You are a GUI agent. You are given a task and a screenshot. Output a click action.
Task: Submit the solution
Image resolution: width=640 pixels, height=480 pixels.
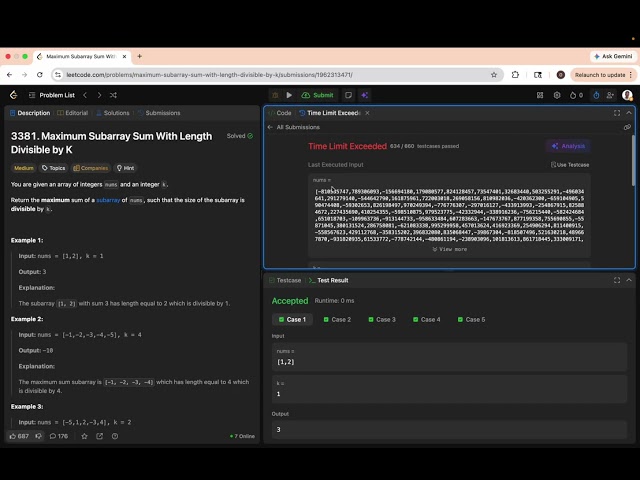point(318,95)
